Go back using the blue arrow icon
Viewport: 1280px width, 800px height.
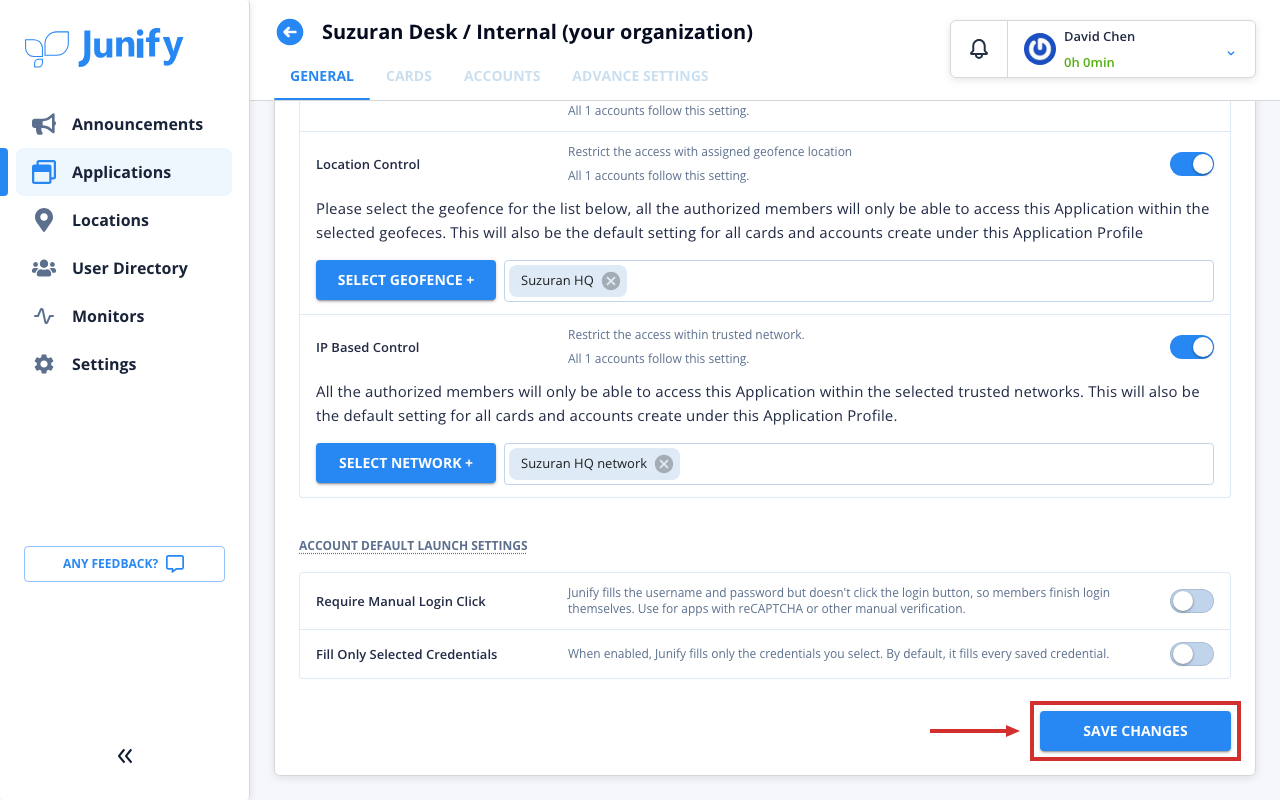tap(290, 32)
